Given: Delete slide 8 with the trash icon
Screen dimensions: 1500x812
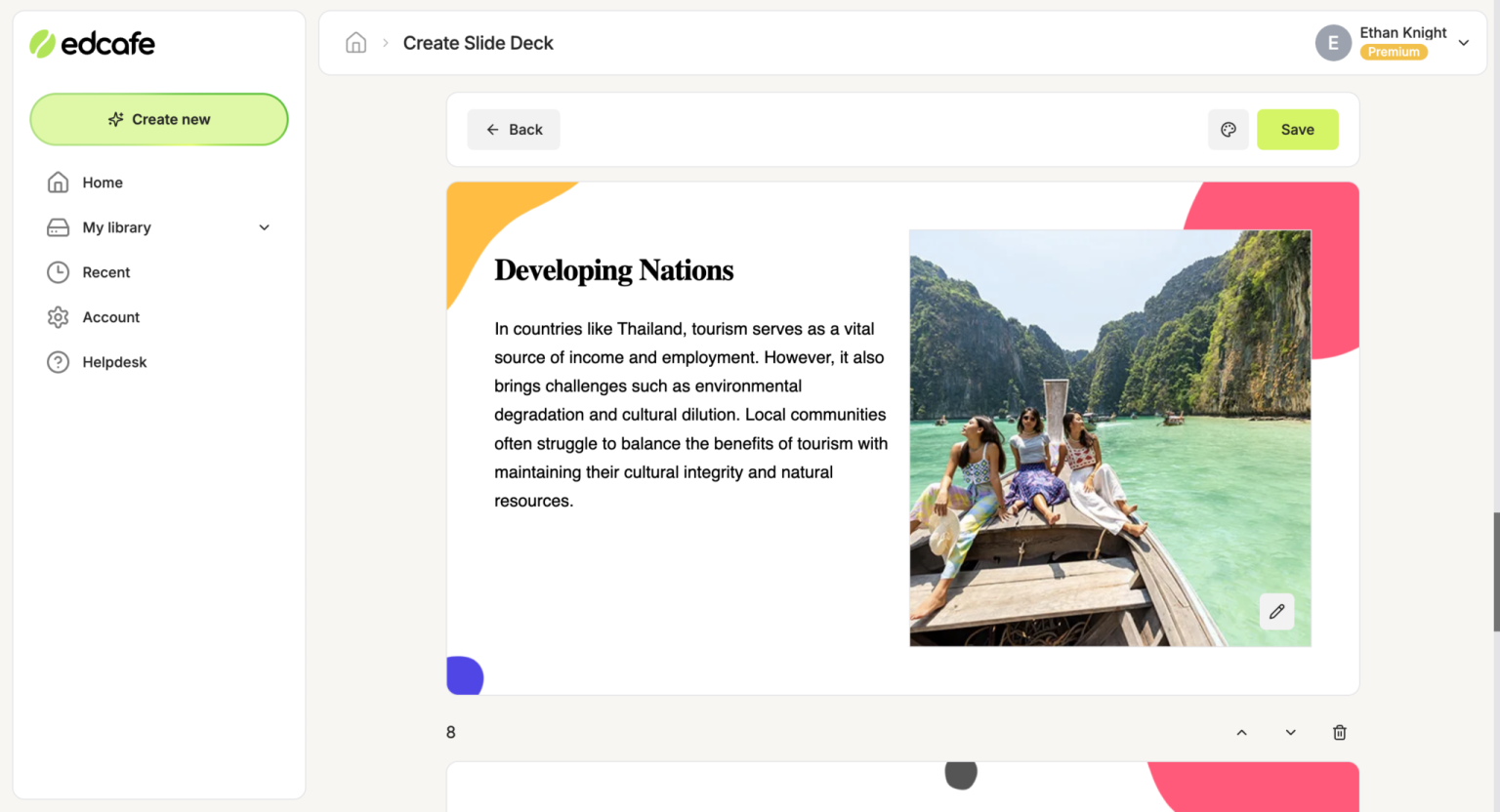Looking at the screenshot, I should [1339, 732].
